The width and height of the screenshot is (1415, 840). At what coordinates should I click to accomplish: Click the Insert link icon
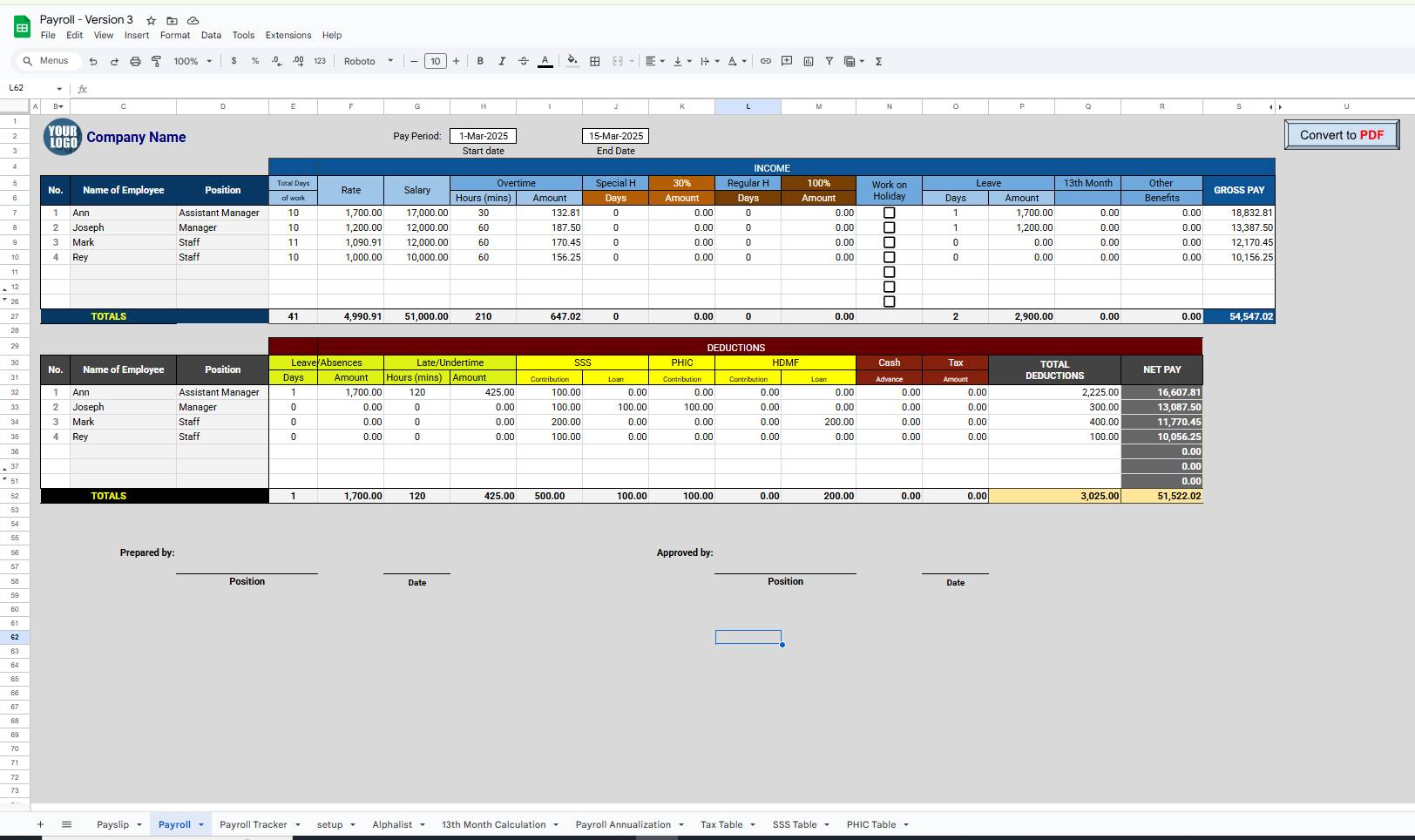pyautogui.click(x=766, y=61)
